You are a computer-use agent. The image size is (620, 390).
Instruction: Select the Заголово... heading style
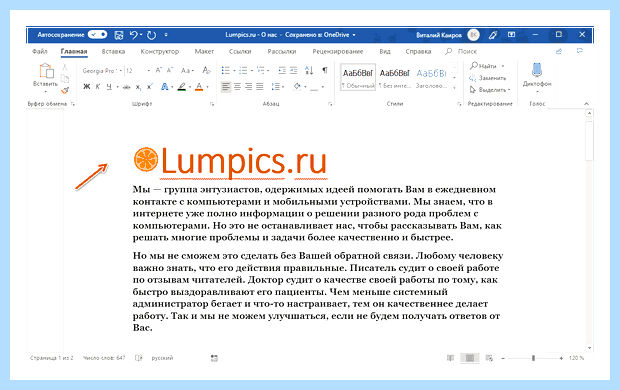click(x=431, y=77)
